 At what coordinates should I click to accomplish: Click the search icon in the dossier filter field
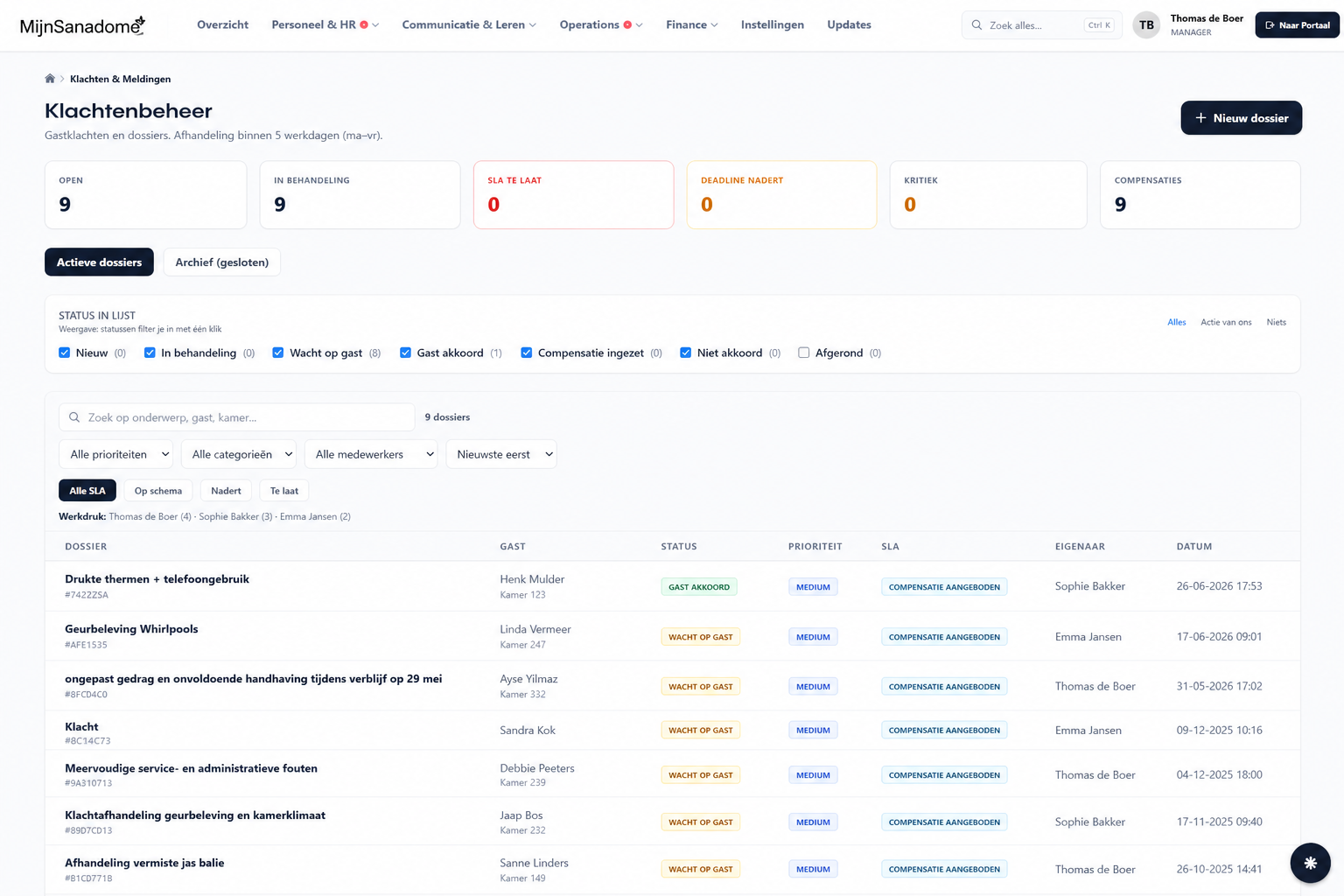pos(74,417)
